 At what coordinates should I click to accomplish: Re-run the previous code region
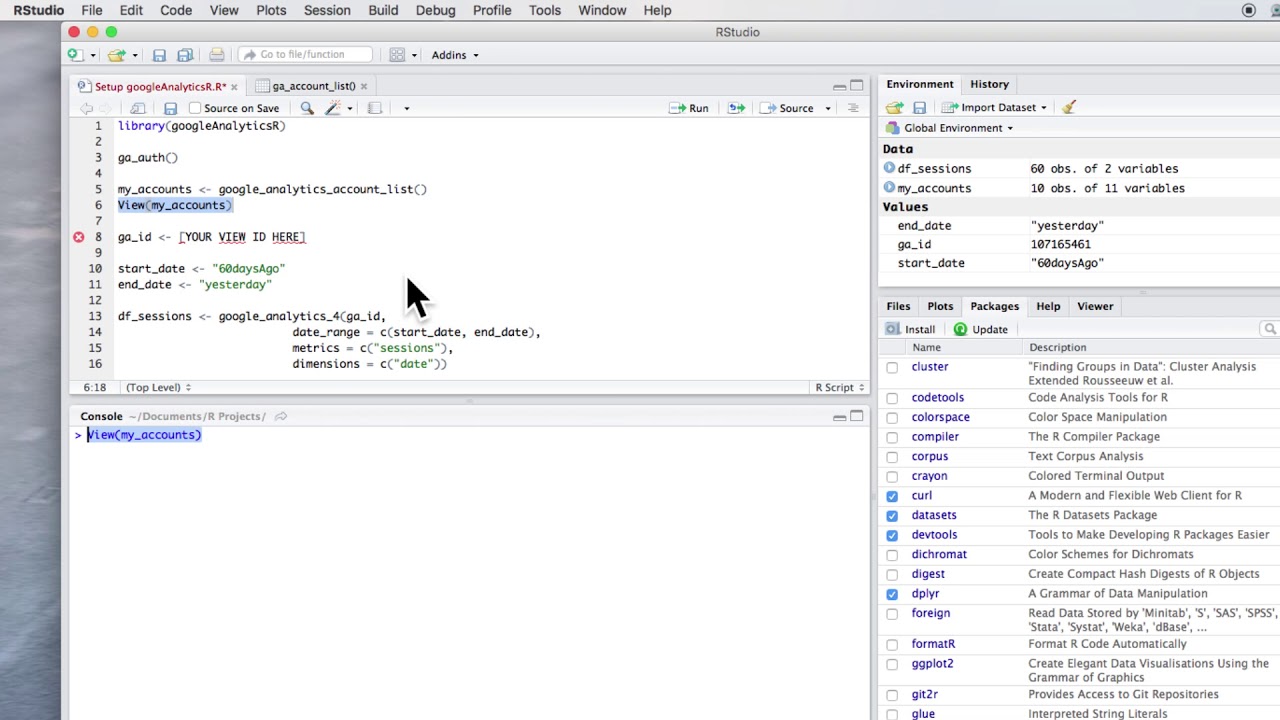tap(736, 108)
